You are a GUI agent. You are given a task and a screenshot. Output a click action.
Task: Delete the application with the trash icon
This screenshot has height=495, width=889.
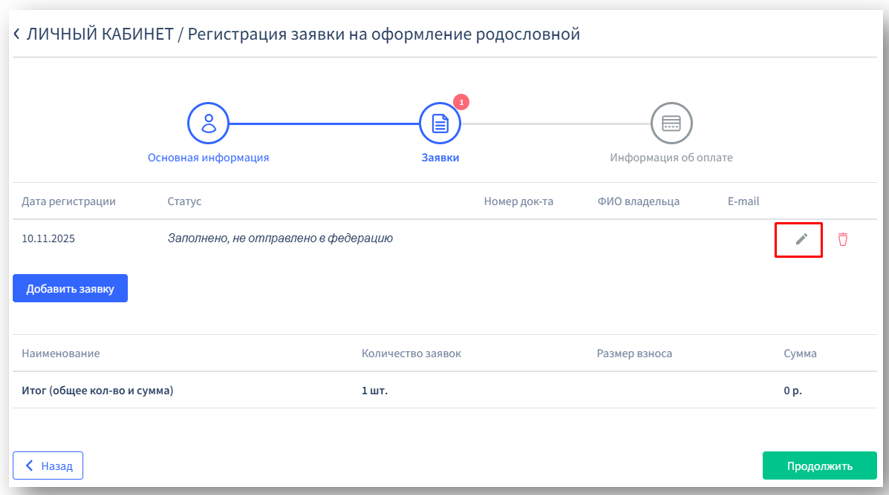pos(842,239)
